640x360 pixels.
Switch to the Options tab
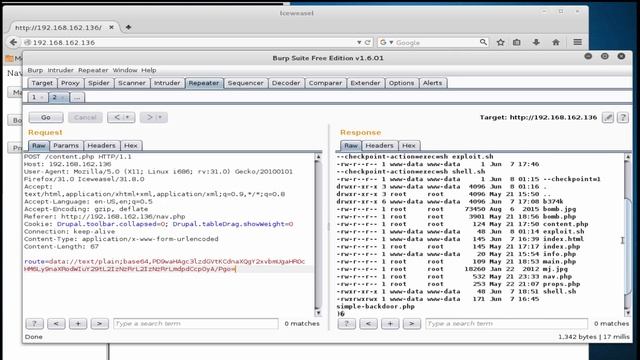[401, 83]
